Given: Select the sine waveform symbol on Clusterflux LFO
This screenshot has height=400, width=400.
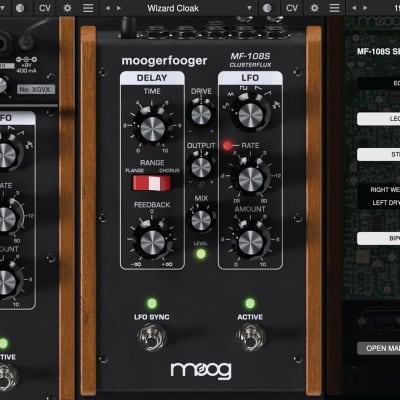Looking at the screenshot, I should coord(226,106).
